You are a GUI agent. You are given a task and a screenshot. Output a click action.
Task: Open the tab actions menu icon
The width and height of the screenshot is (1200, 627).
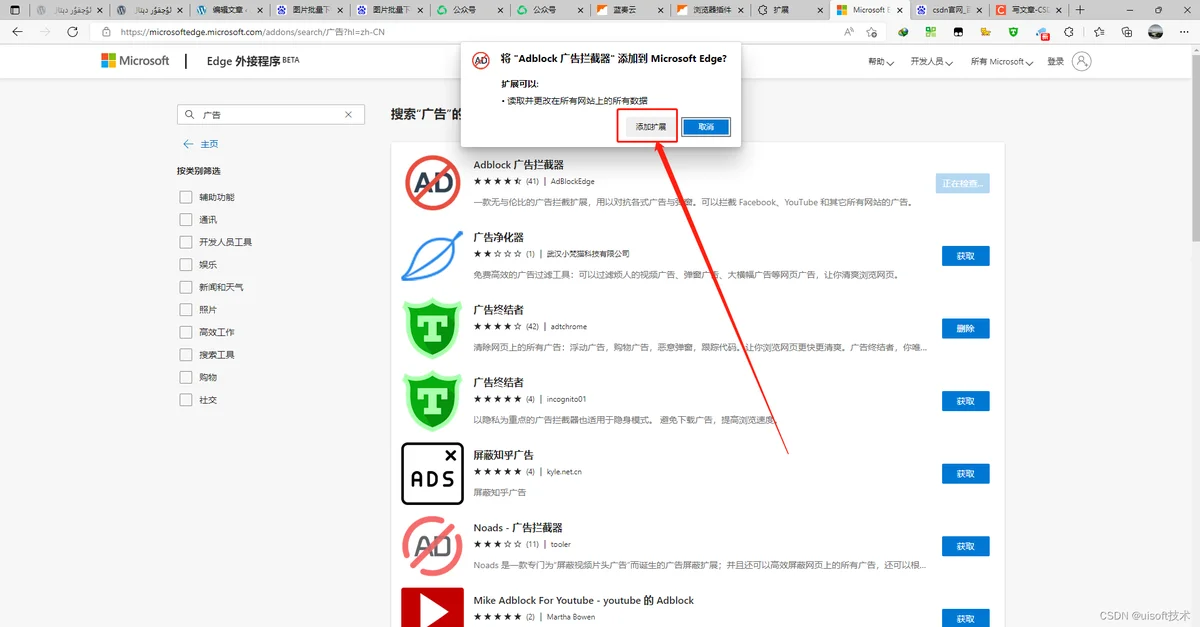tap(14, 9)
